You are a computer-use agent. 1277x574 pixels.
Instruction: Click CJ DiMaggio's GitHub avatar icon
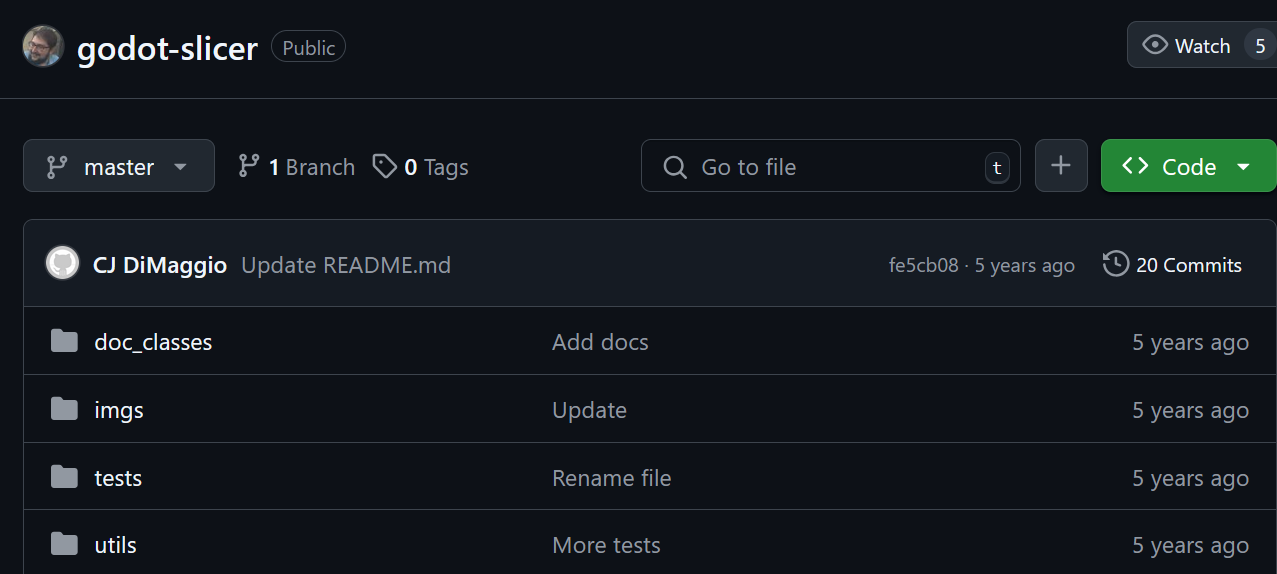click(x=62, y=264)
